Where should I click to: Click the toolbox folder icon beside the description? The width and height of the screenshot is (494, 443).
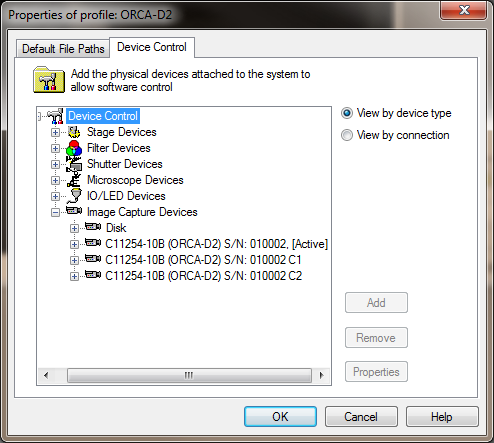coord(49,79)
